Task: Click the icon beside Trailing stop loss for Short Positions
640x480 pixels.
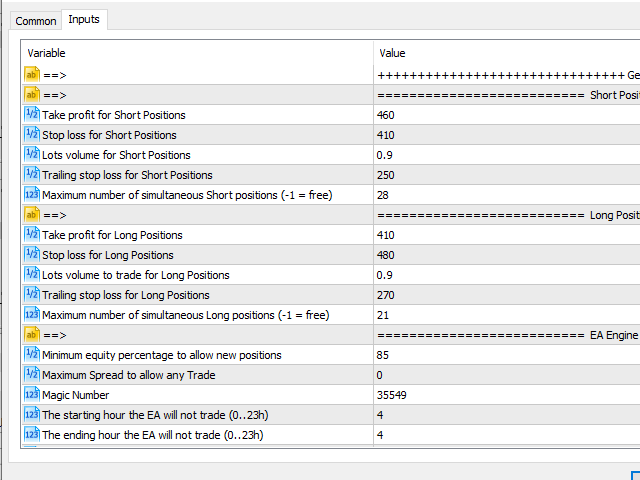Action: (x=32, y=174)
